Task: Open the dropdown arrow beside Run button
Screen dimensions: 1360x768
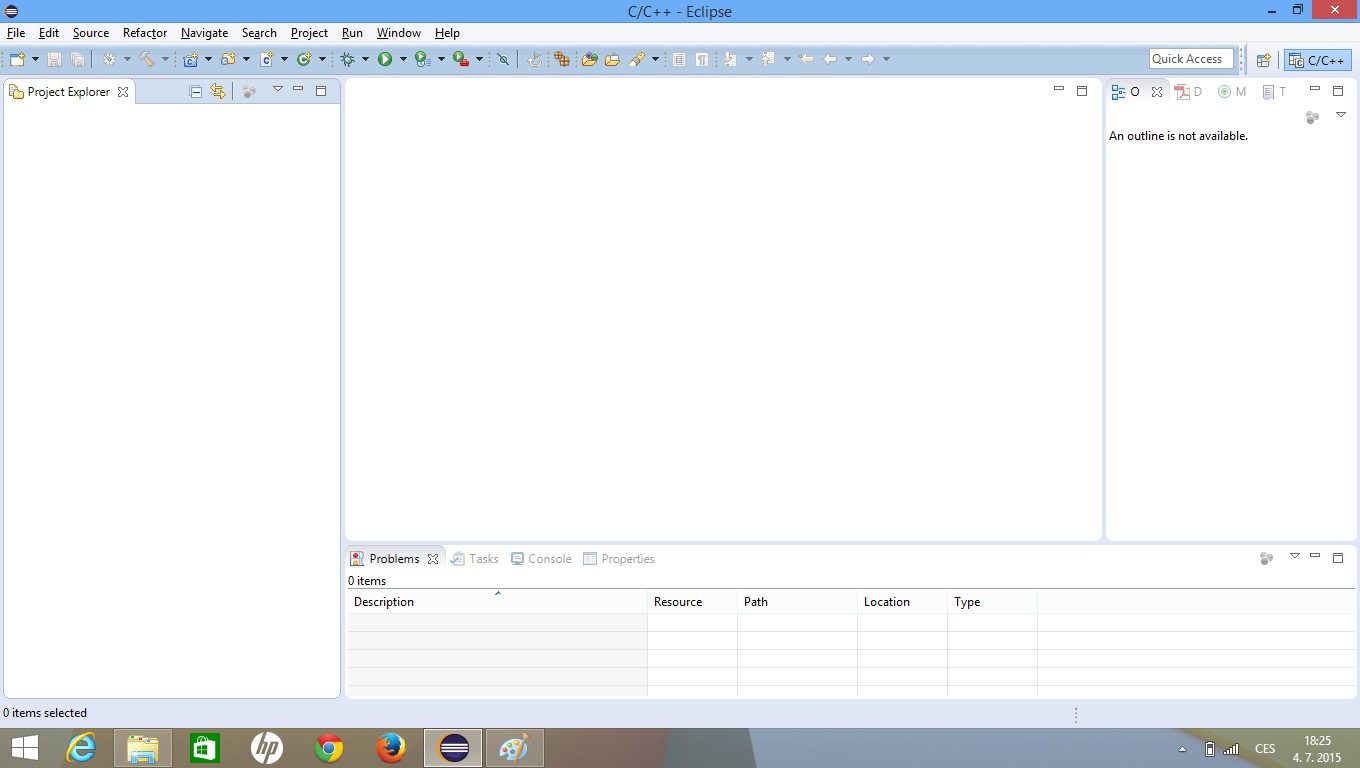Action: [x=403, y=60]
